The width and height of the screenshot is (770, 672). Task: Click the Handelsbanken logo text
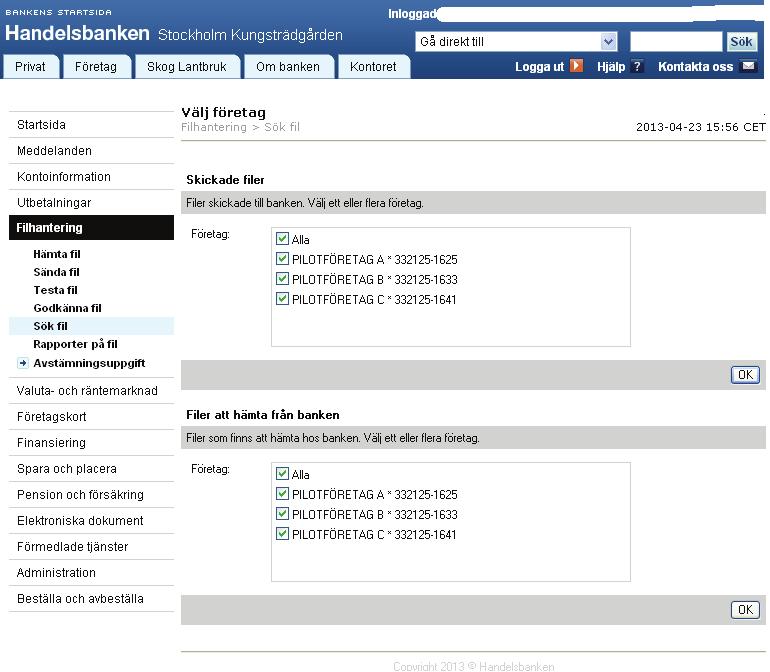(77, 33)
